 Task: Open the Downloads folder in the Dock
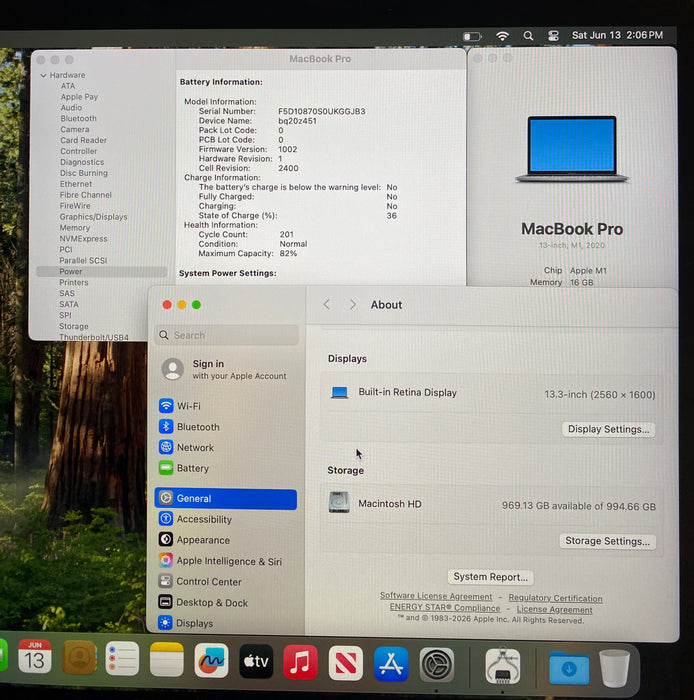[x=569, y=667]
